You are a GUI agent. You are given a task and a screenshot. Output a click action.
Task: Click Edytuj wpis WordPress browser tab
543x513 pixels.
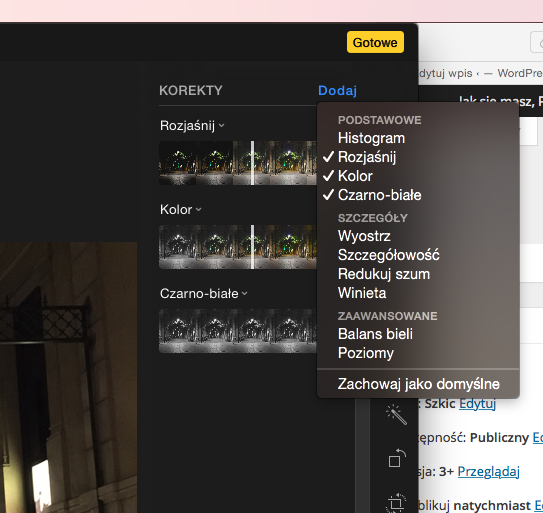coord(481,73)
